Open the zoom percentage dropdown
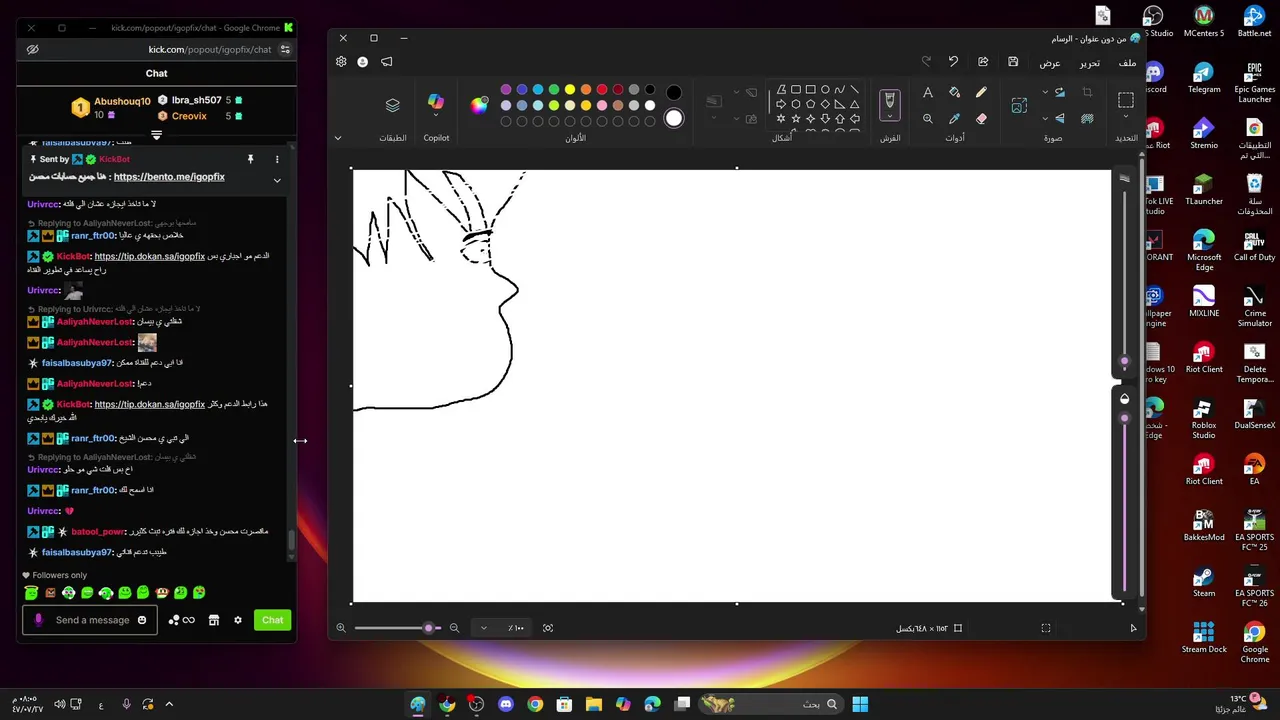Screen dimensions: 1280x720 click(483, 628)
